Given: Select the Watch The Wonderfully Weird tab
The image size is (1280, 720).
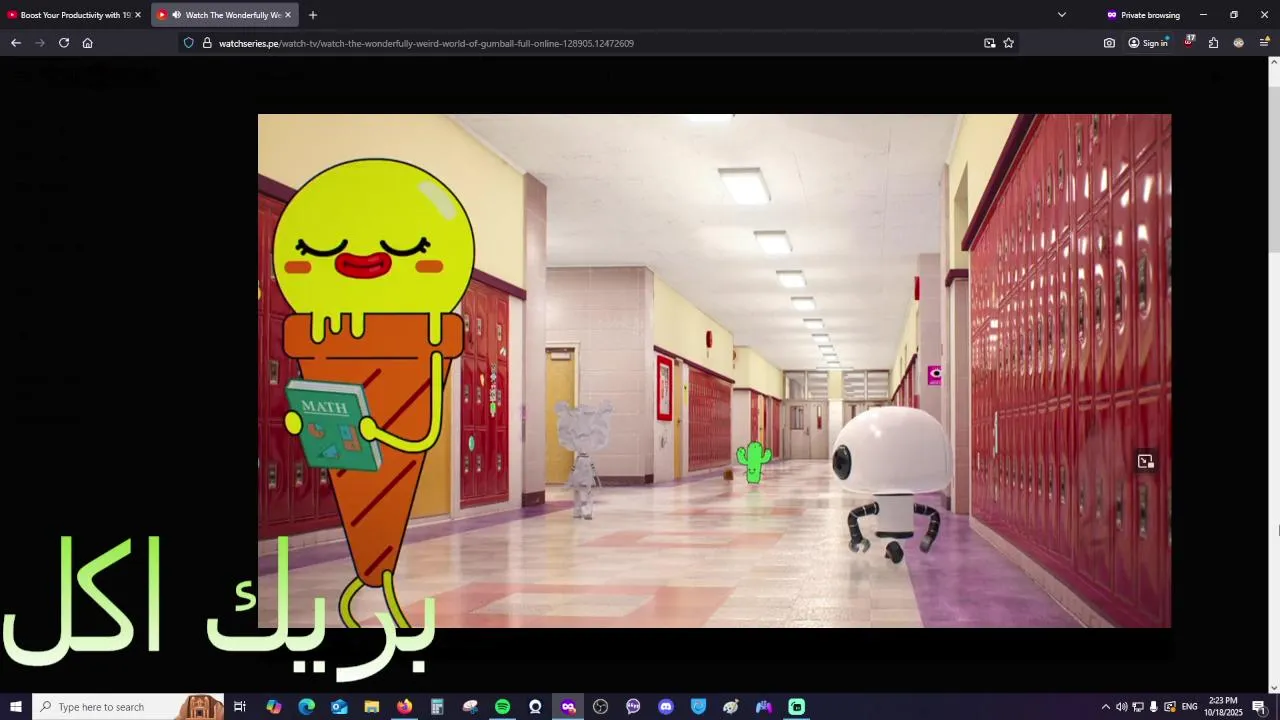Looking at the screenshot, I should pos(225,15).
